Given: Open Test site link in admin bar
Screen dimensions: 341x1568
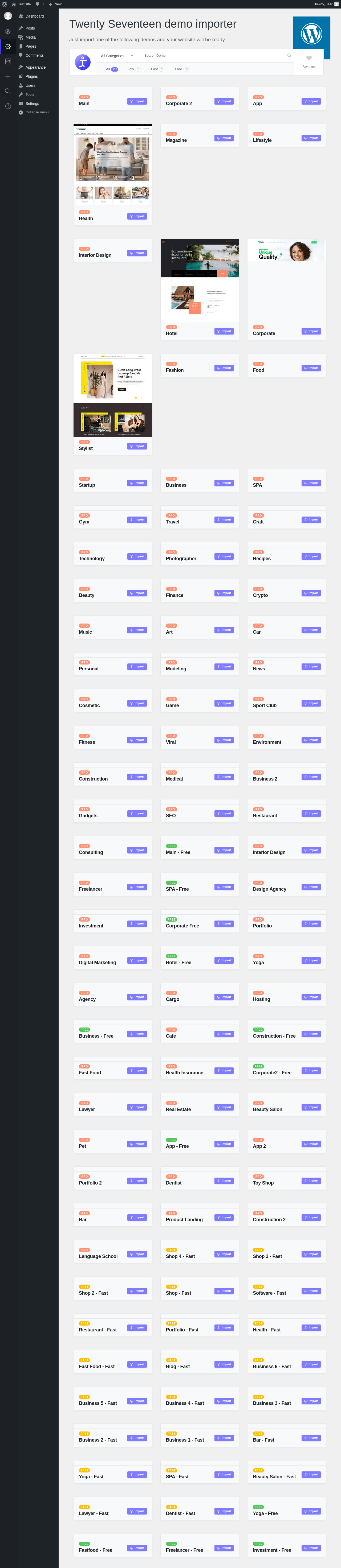Looking at the screenshot, I should (21, 4).
